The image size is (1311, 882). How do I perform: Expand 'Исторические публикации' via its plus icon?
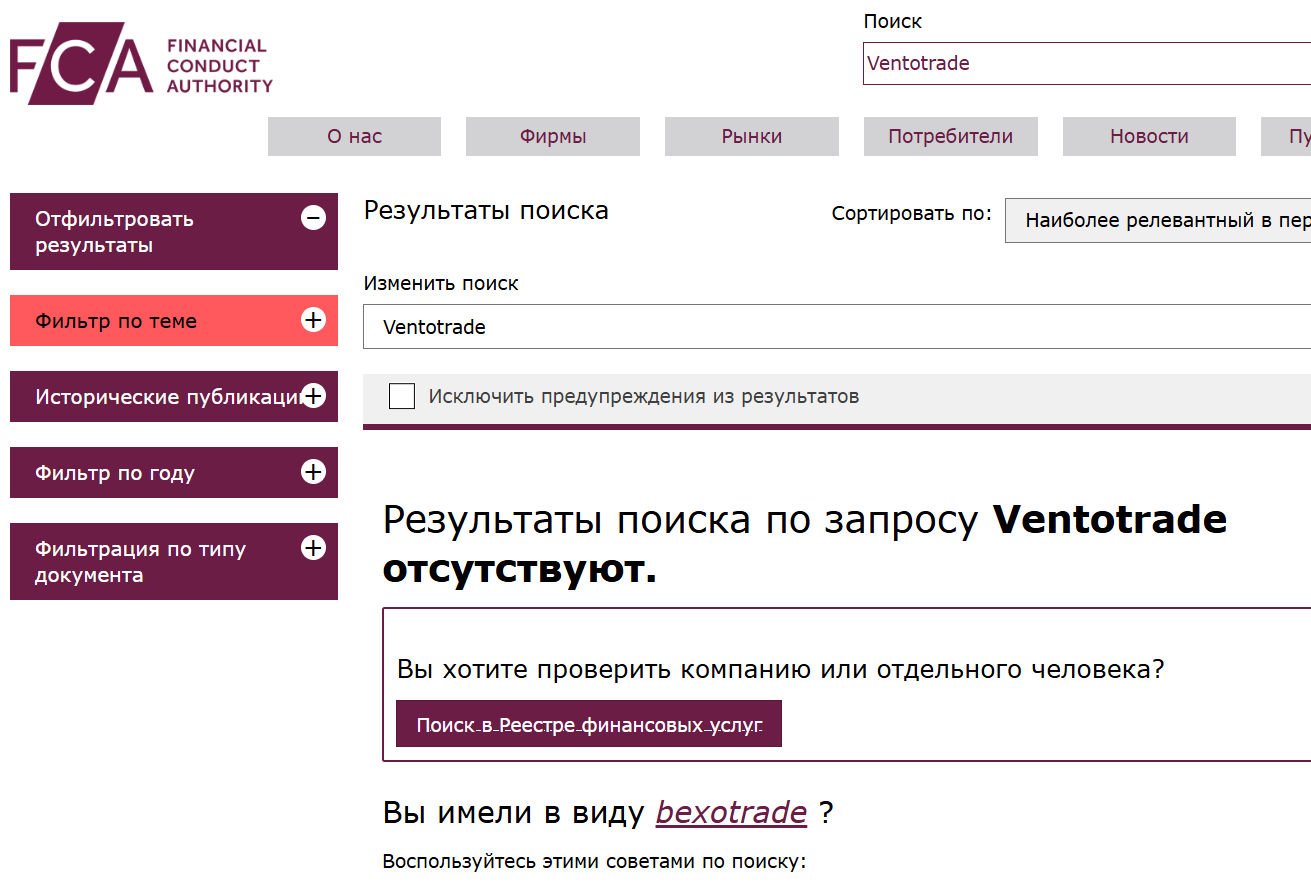(314, 396)
